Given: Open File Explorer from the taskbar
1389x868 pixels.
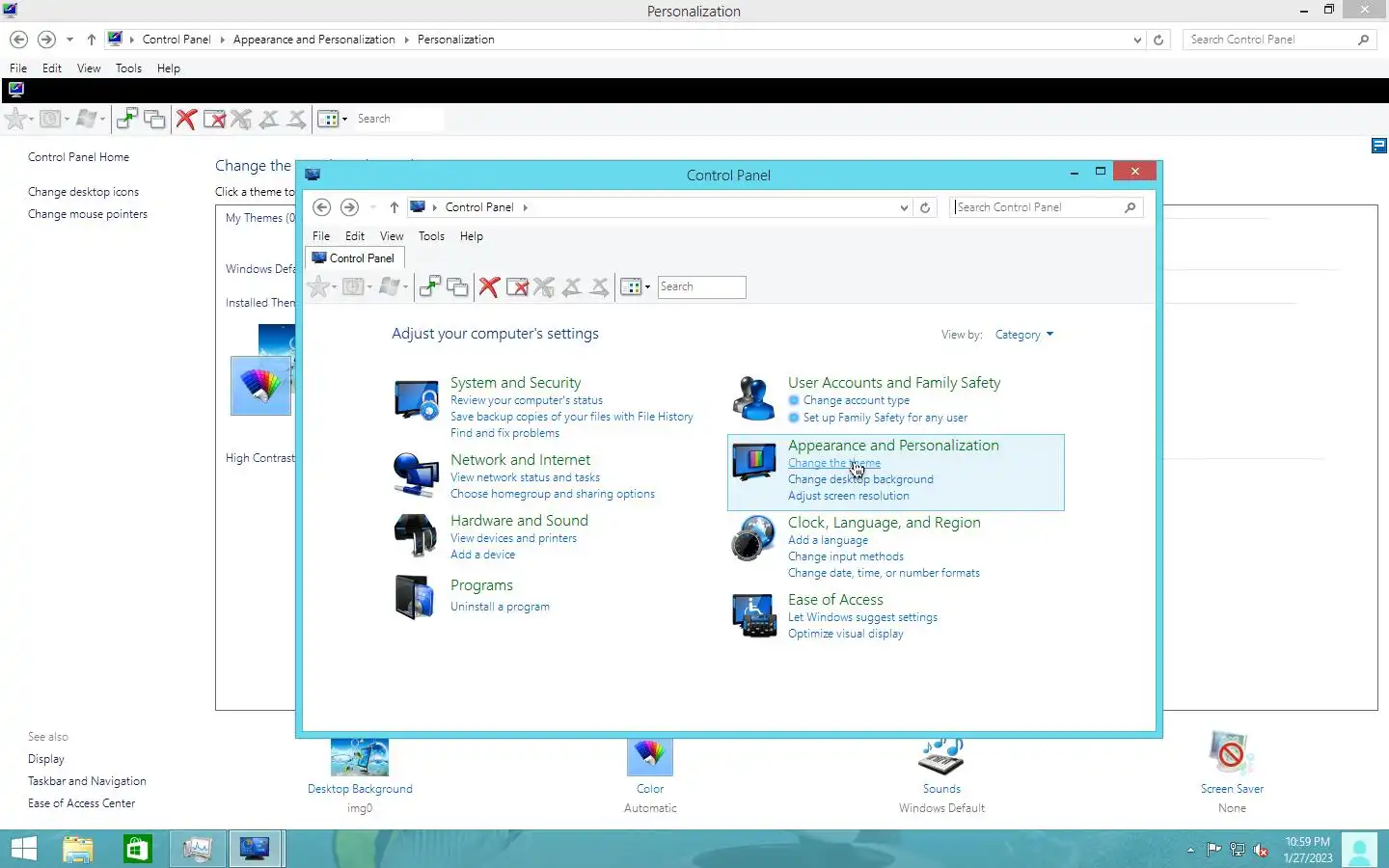Looking at the screenshot, I should tap(78, 849).
